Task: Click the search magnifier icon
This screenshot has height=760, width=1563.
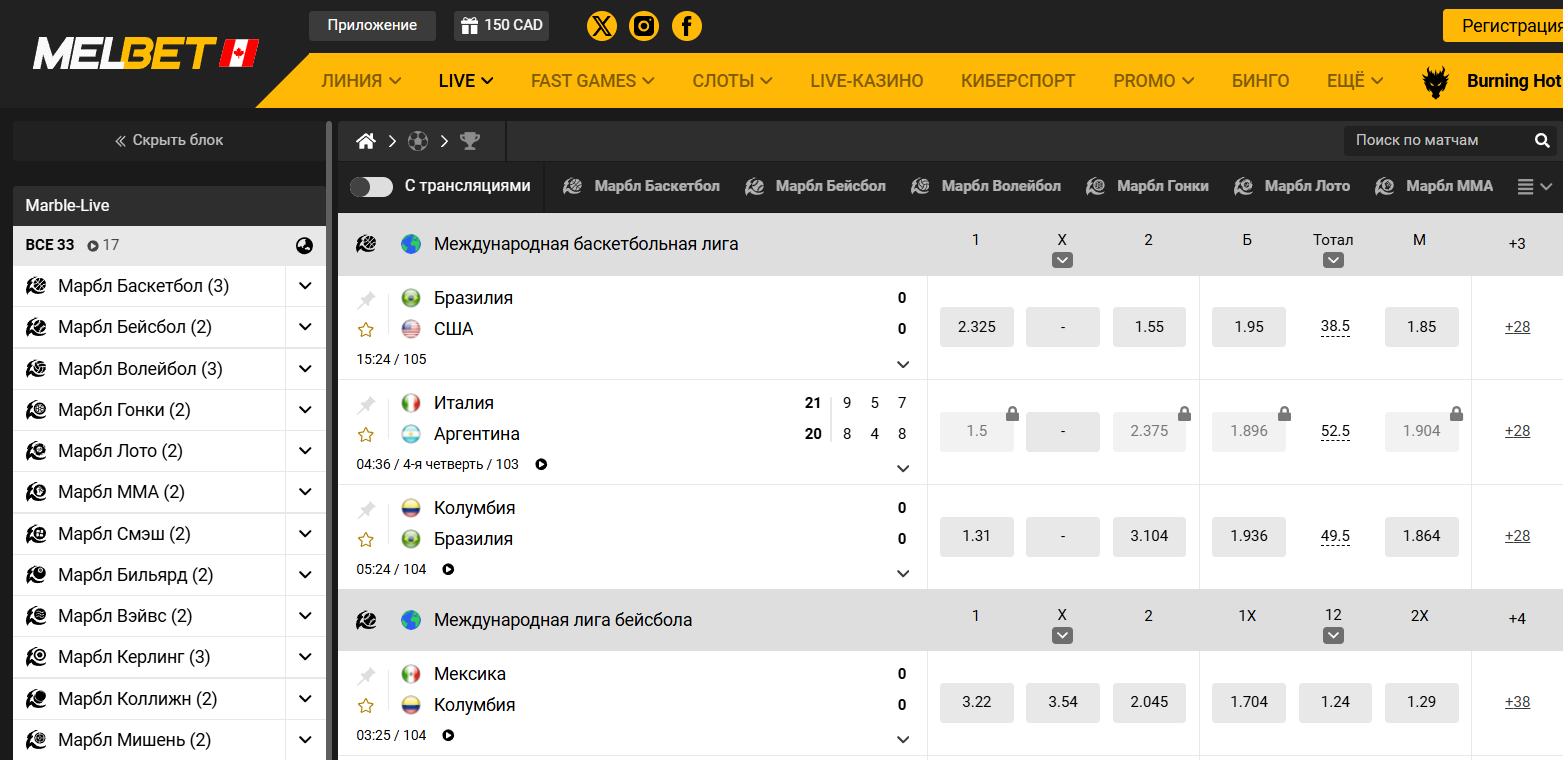Action: 1541,140
